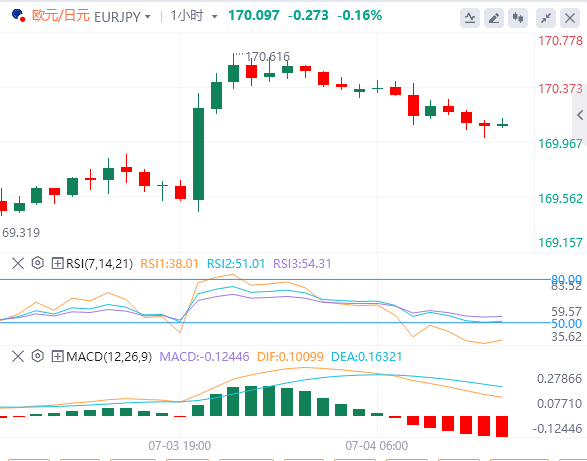Click the 欧元/日元 pair name
Screen dimensions: 587x461
pyautogui.click(x=61, y=16)
